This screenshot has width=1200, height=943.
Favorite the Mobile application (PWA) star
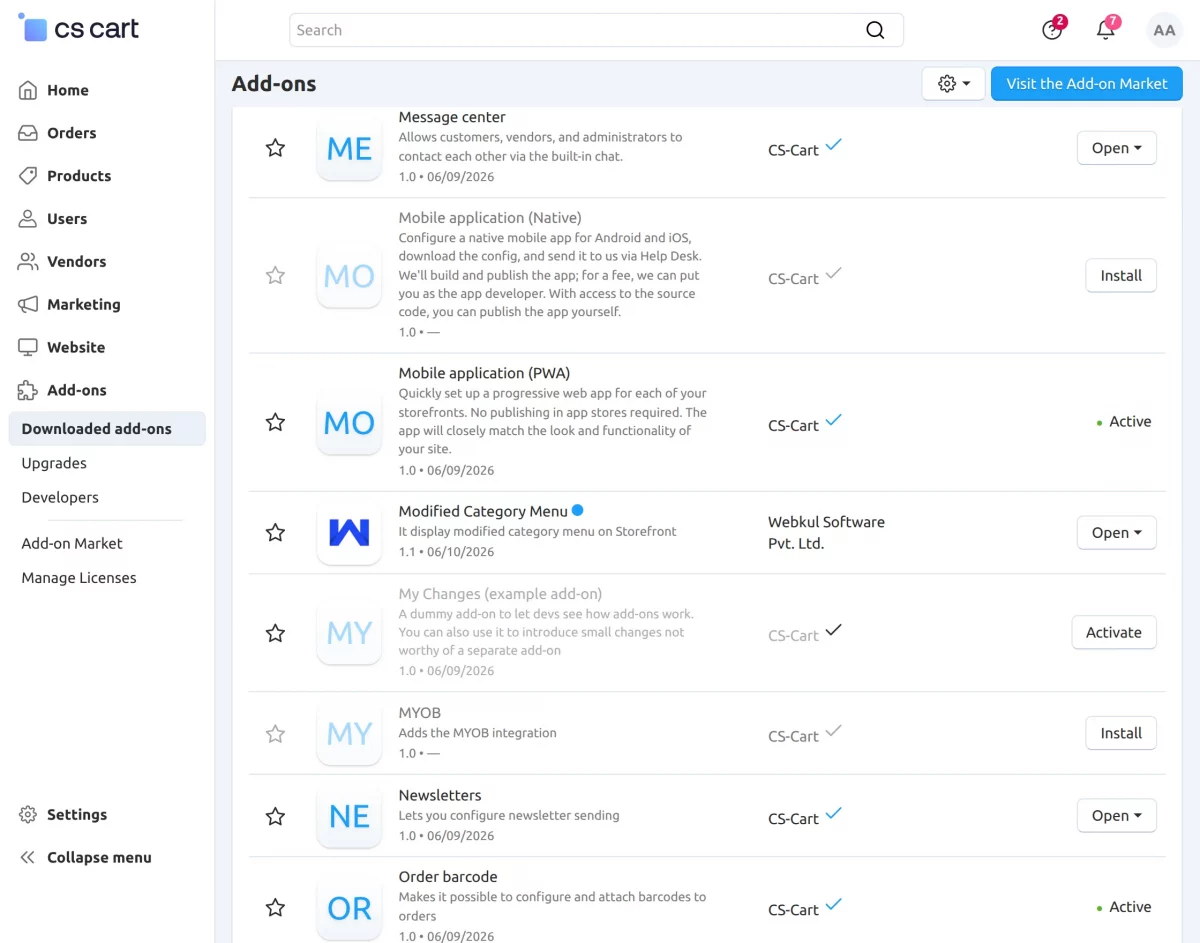[x=275, y=422]
